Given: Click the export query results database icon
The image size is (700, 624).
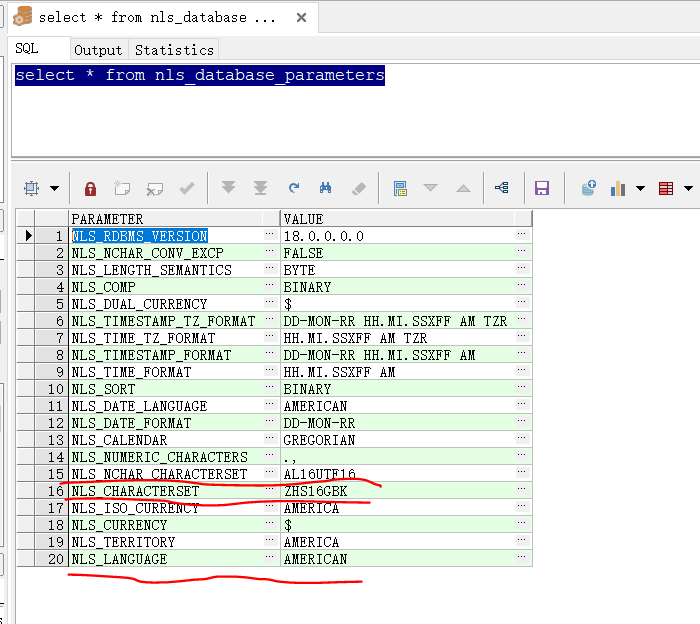Looking at the screenshot, I should [589, 188].
